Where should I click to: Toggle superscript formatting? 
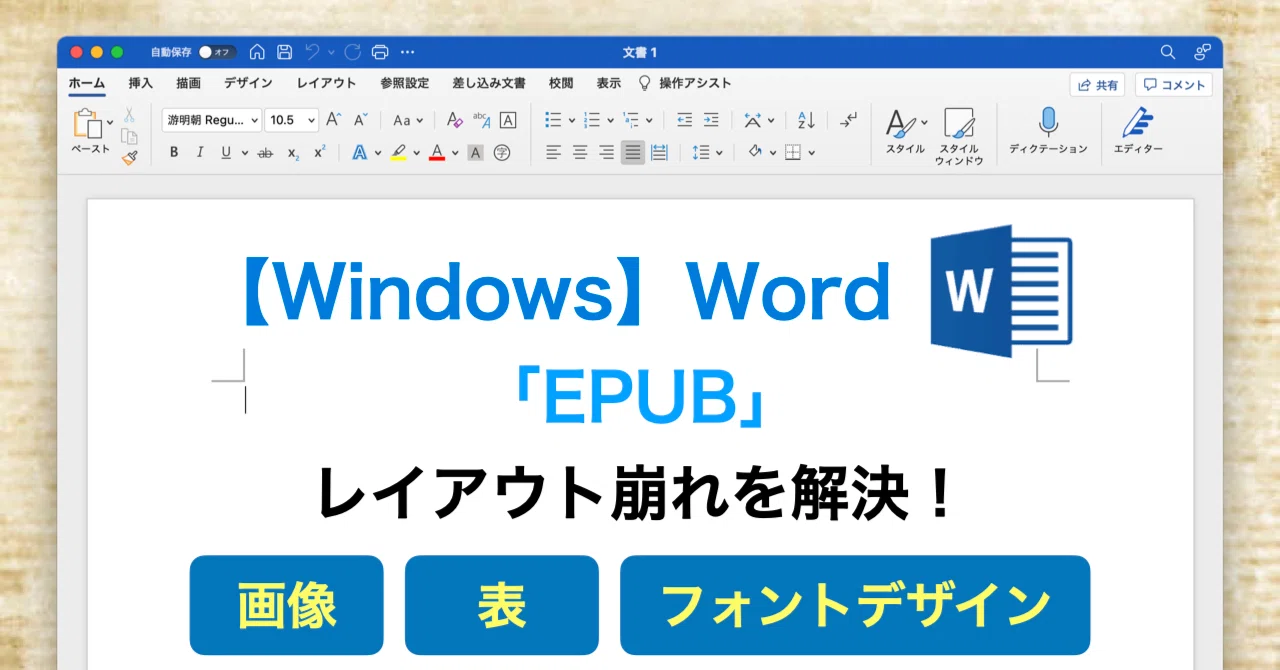[x=320, y=152]
